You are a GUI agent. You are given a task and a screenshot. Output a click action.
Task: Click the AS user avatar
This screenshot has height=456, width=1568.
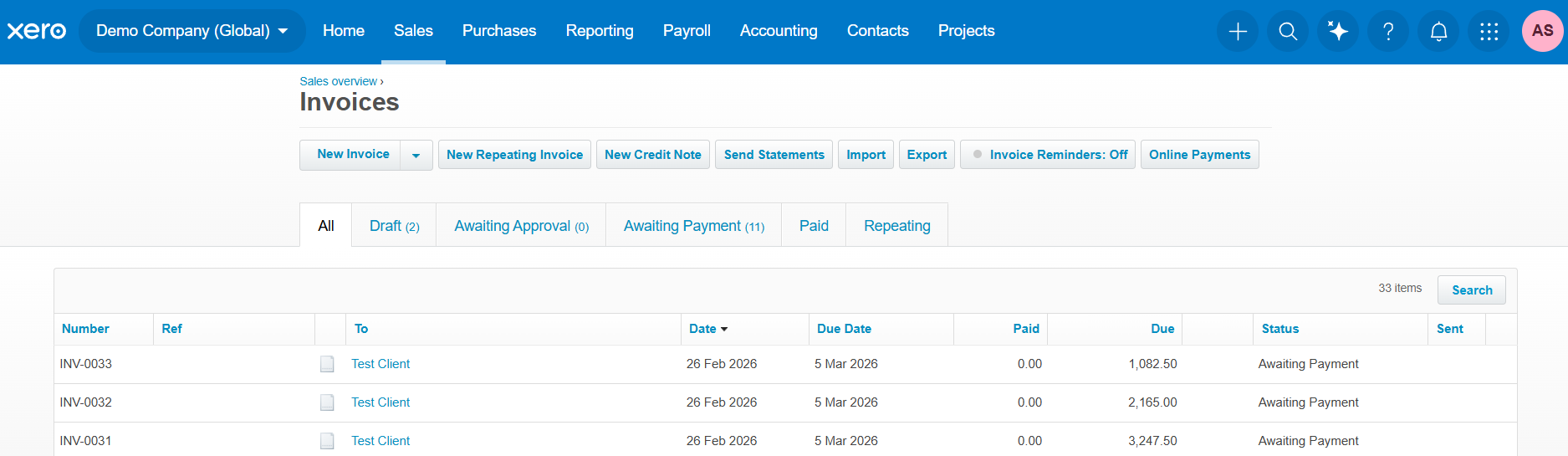tap(1542, 31)
